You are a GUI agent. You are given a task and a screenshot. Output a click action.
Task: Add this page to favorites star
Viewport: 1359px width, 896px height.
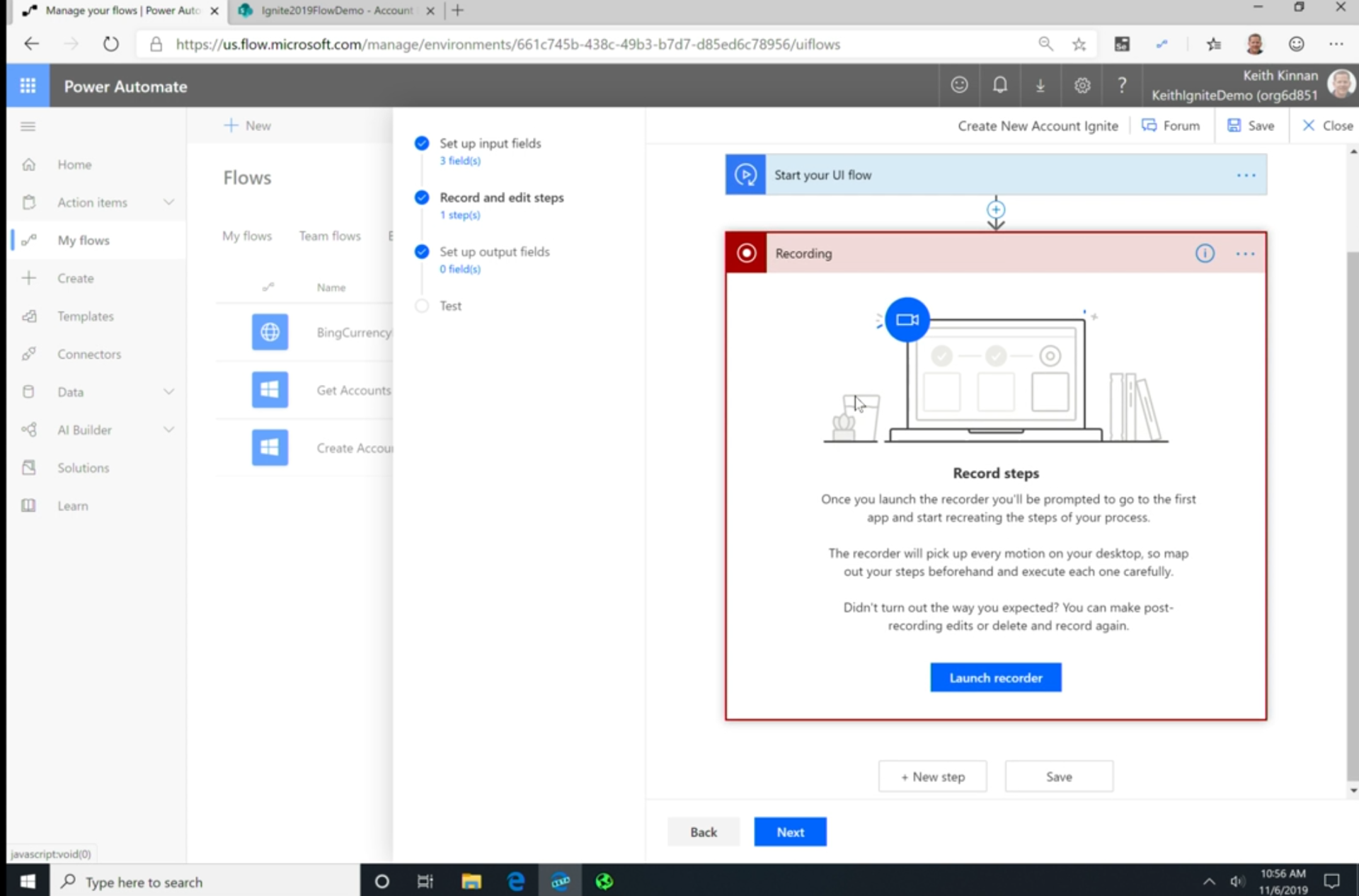1079,44
